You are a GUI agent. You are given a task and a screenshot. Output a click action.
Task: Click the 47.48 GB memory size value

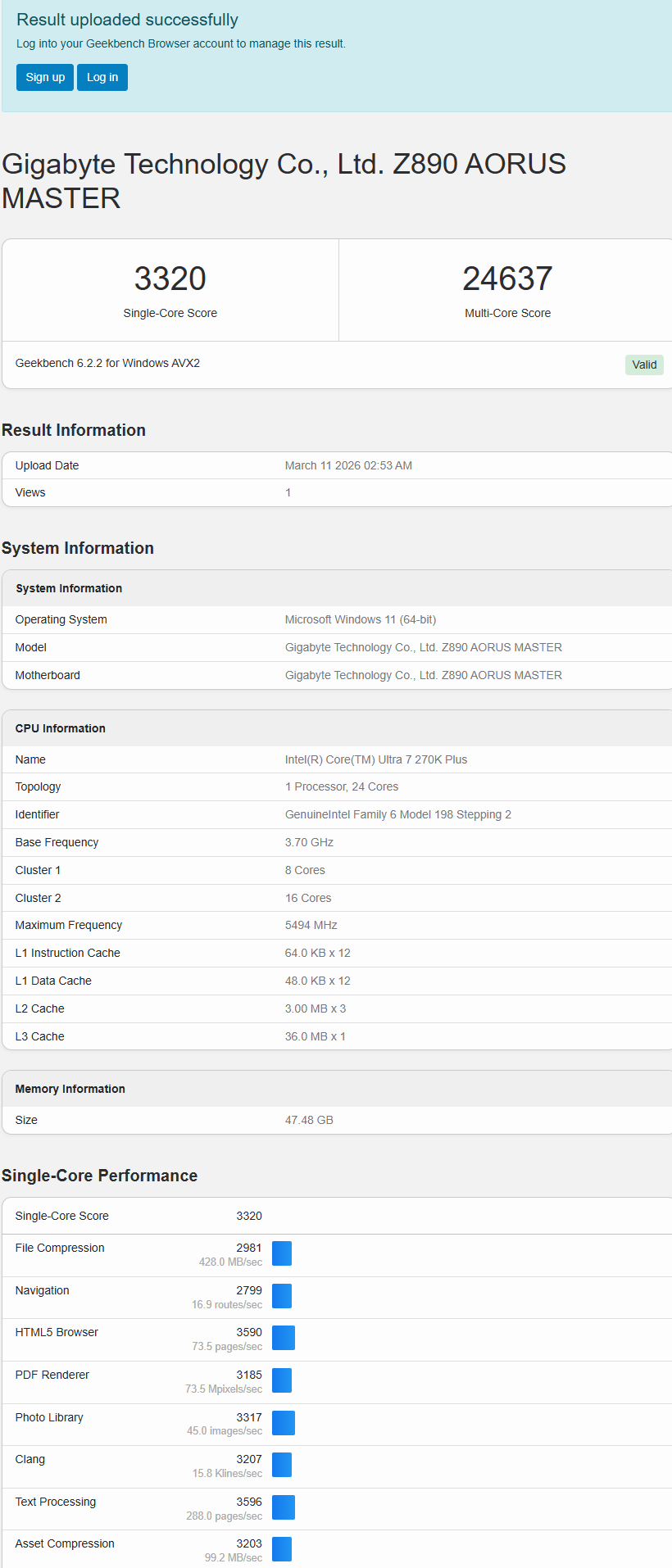(309, 1120)
